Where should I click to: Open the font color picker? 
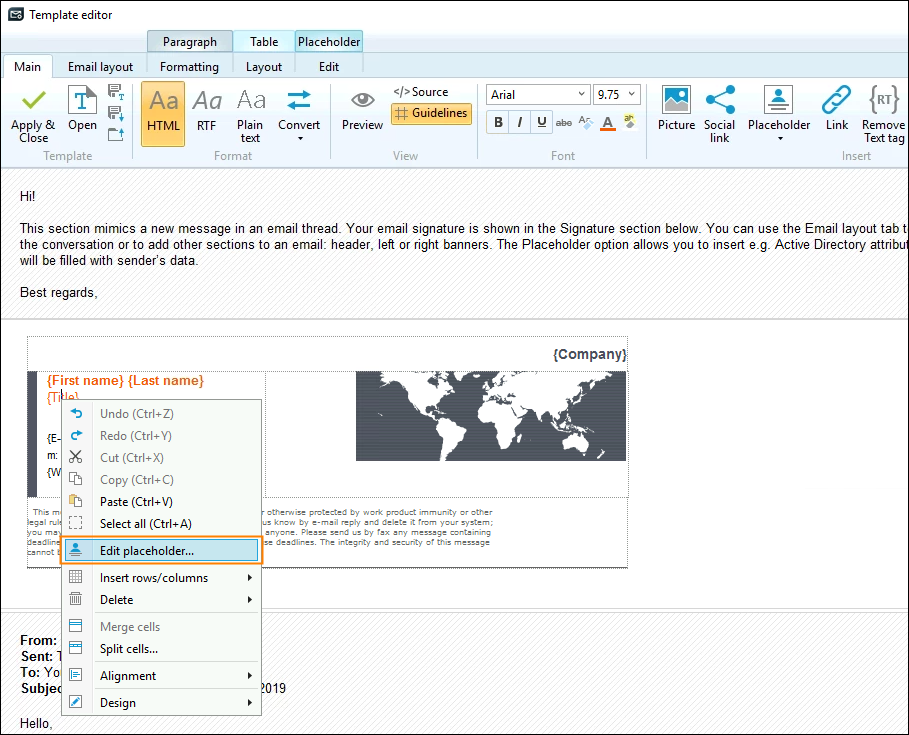(608, 122)
